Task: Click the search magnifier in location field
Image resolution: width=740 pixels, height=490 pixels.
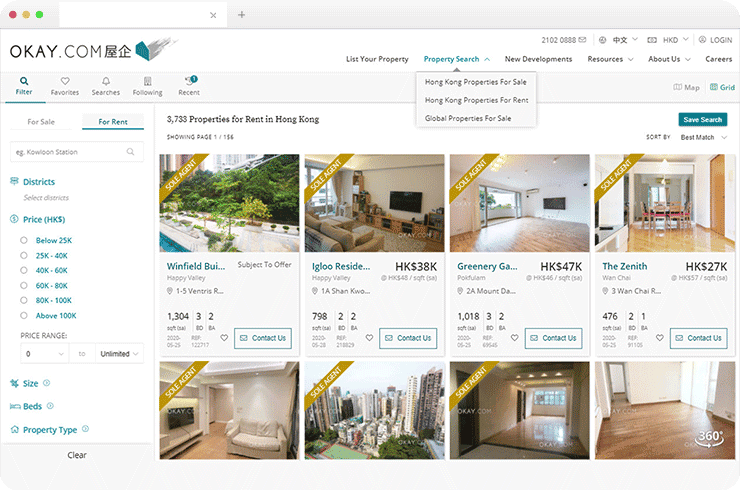Action: pyautogui.click(x=131, y=152)
